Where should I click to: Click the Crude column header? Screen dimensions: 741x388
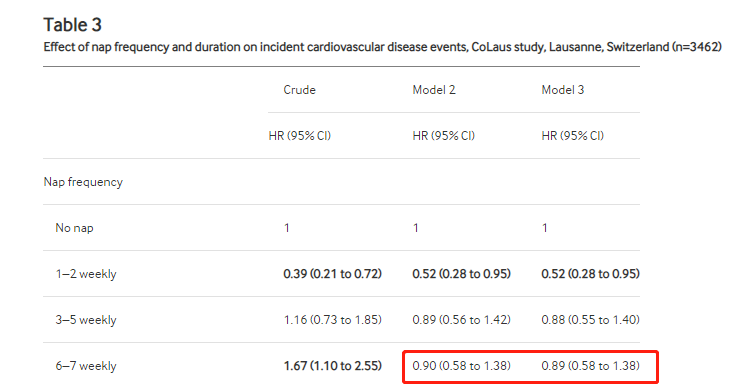(x=299, y=90)
